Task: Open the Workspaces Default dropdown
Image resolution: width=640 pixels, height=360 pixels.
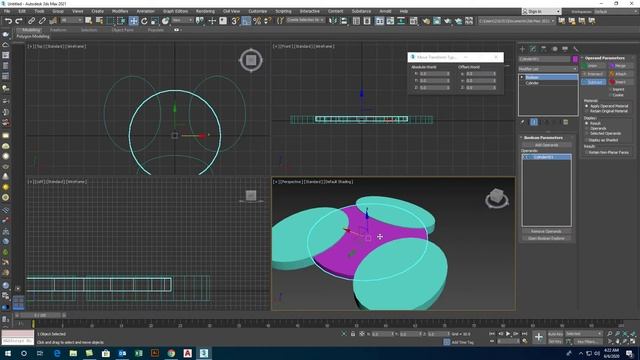Action: click(x=616, y=11)
